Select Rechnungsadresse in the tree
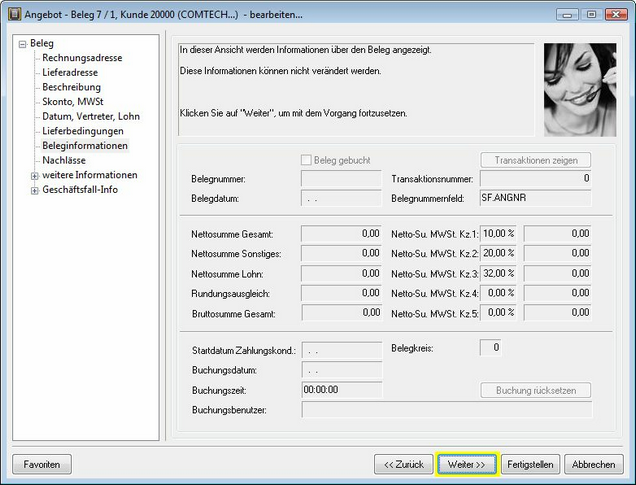Screen dimensions: 636x485 point(82,58)
